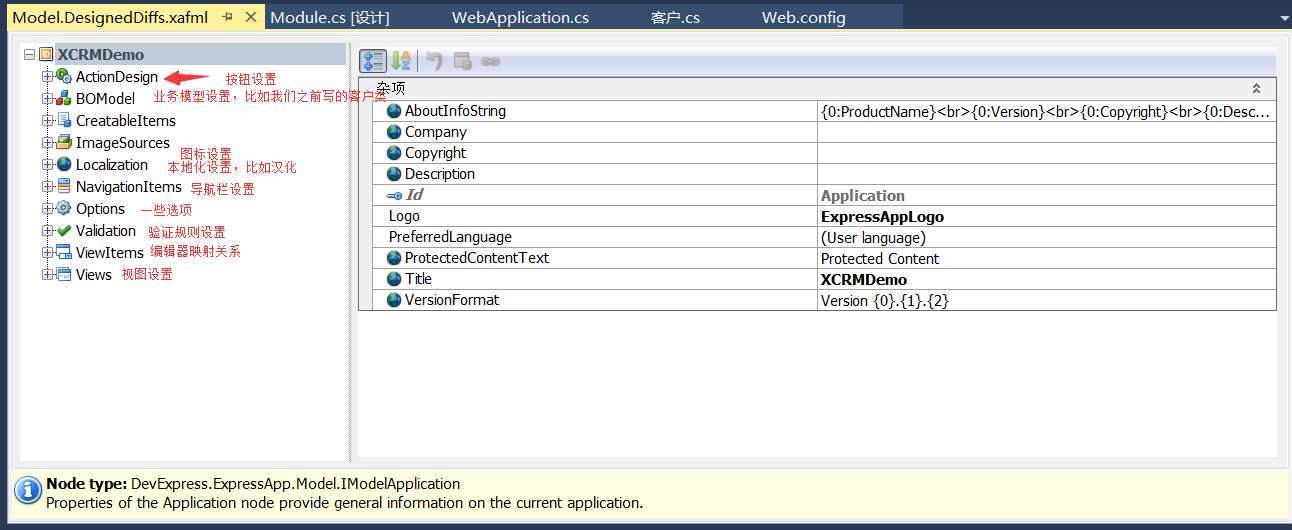The width and height of the screenshot is (1292, 530).
Task: Expand the Views tree node
Action: point(47,275)
